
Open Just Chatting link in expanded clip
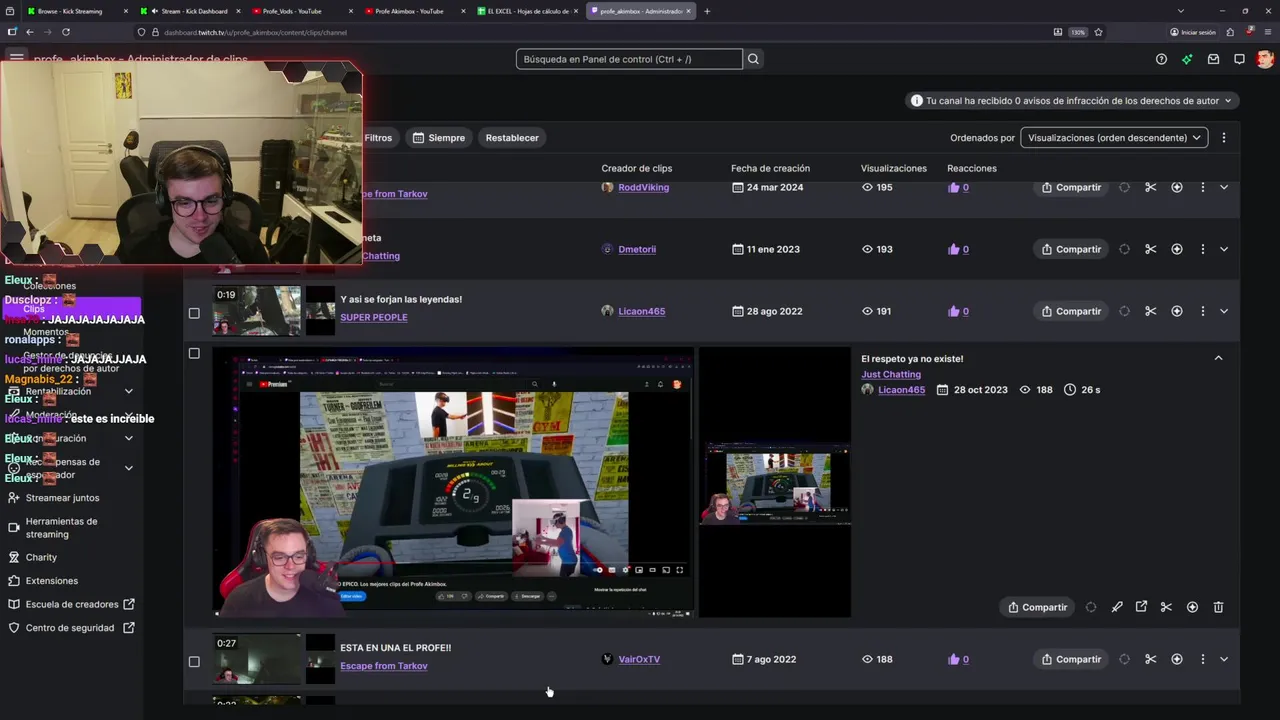click(x=891, y=374)
